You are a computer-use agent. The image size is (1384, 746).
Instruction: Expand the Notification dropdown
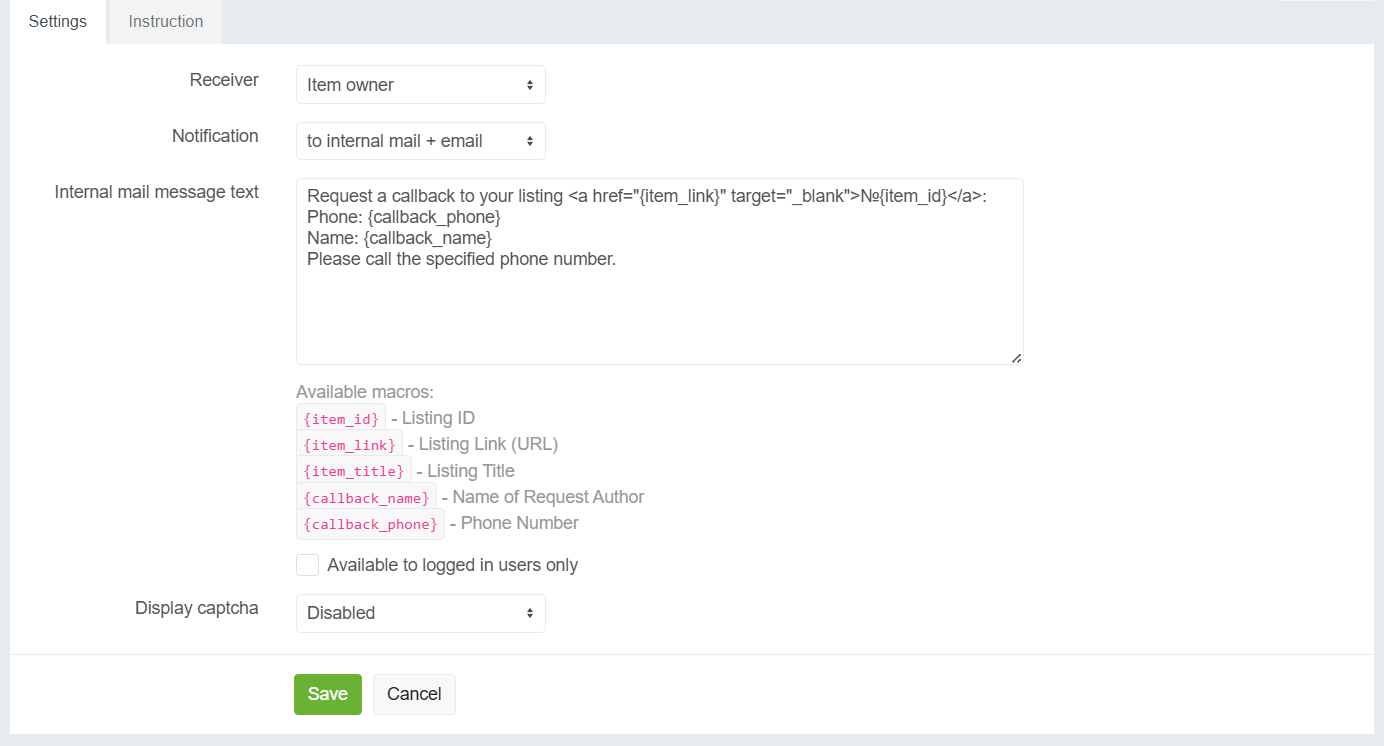click(420, 141)
